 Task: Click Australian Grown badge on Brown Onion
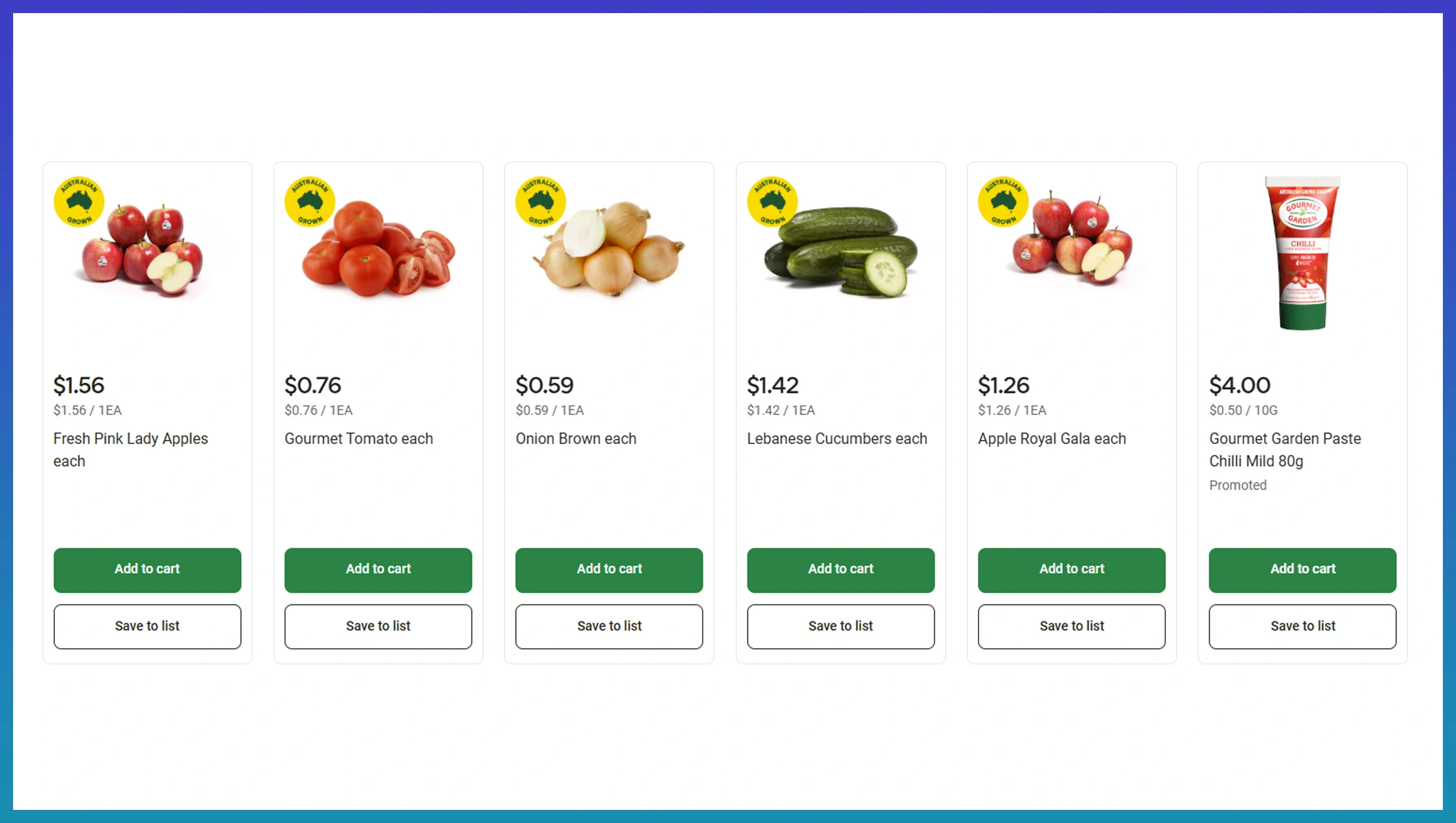pyautogui.click(x=541, y=202)
